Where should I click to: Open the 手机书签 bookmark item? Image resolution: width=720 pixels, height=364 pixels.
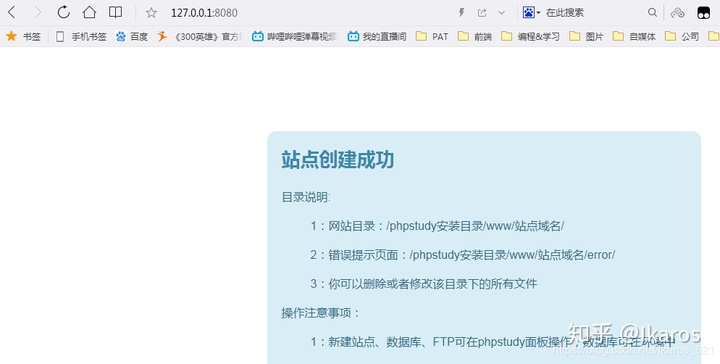[x=81, y=36]
